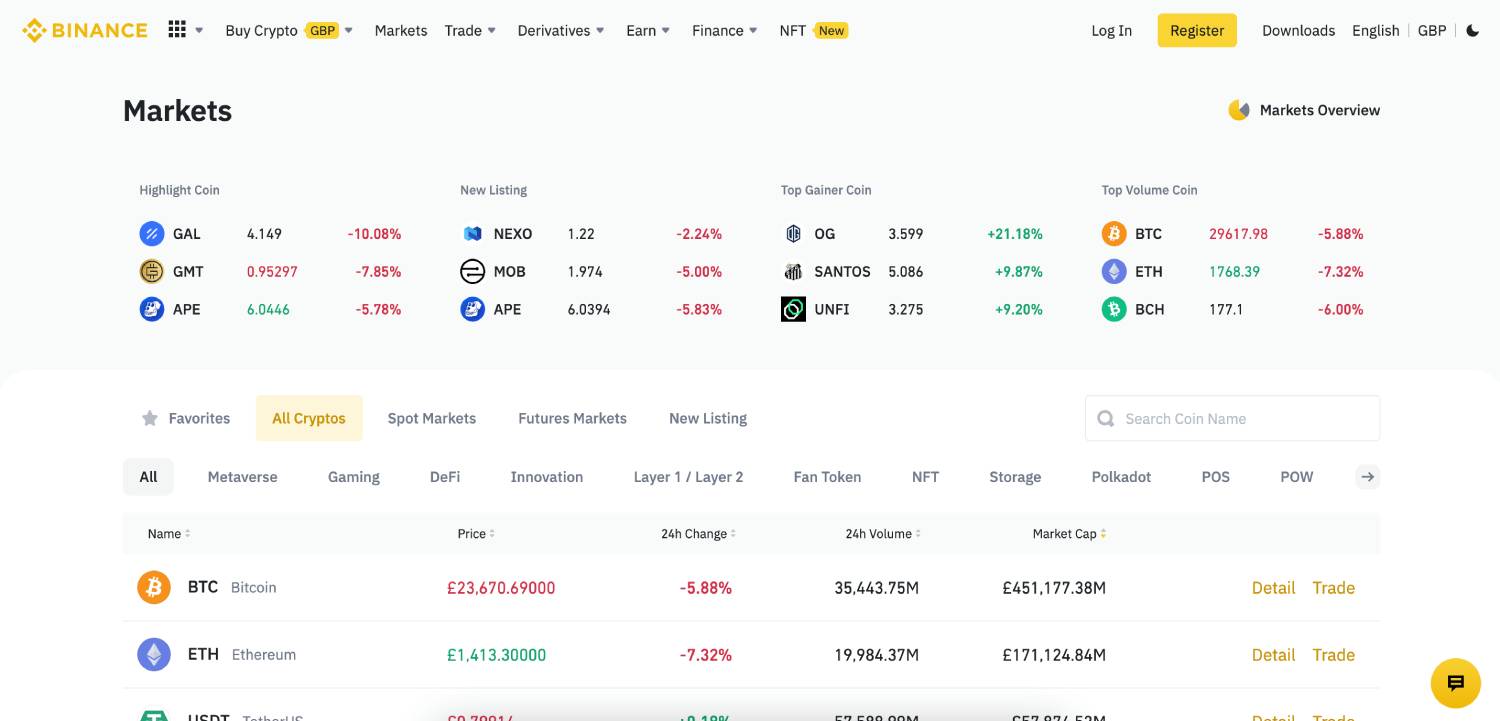Select the All category filter
1500x721 pixels.
148,477
